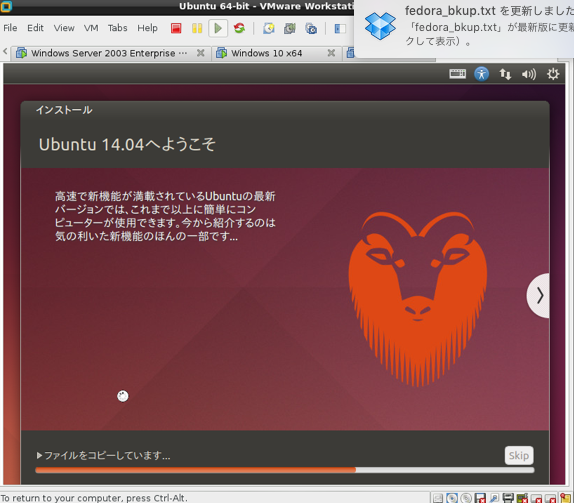Image resolution: width=574 pixels, height=503 pixels.
Task: Revert to snapshot using the rewind-clock icon
Action: 290,28
